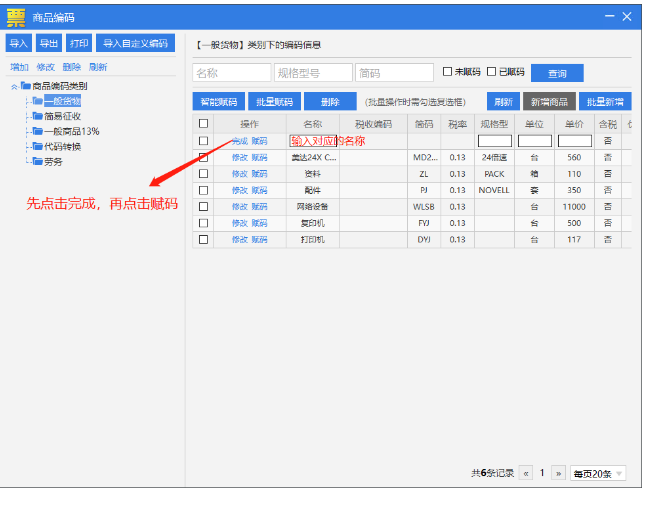Screen dimensions: 657x505
Task: Click the 一般货物 folder icon
Action: pyautogui.click(x=37, y=101)
